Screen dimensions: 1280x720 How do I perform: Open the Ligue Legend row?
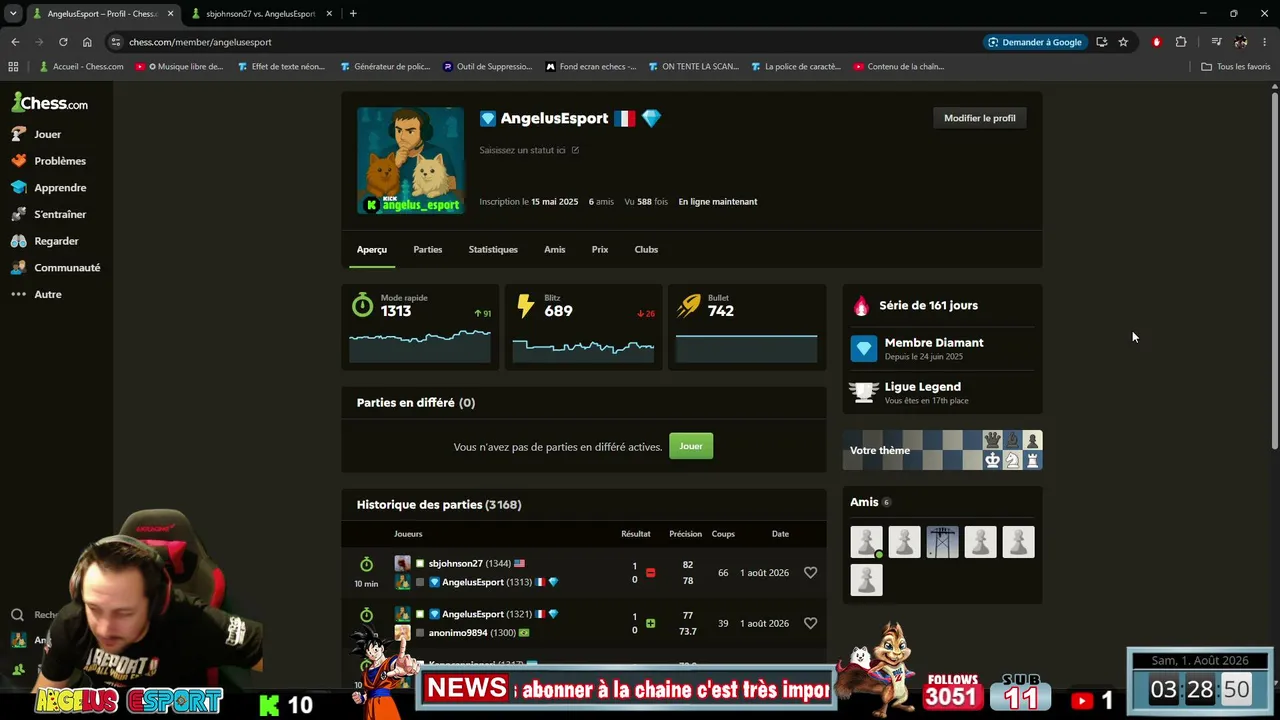tap(942, 392)
